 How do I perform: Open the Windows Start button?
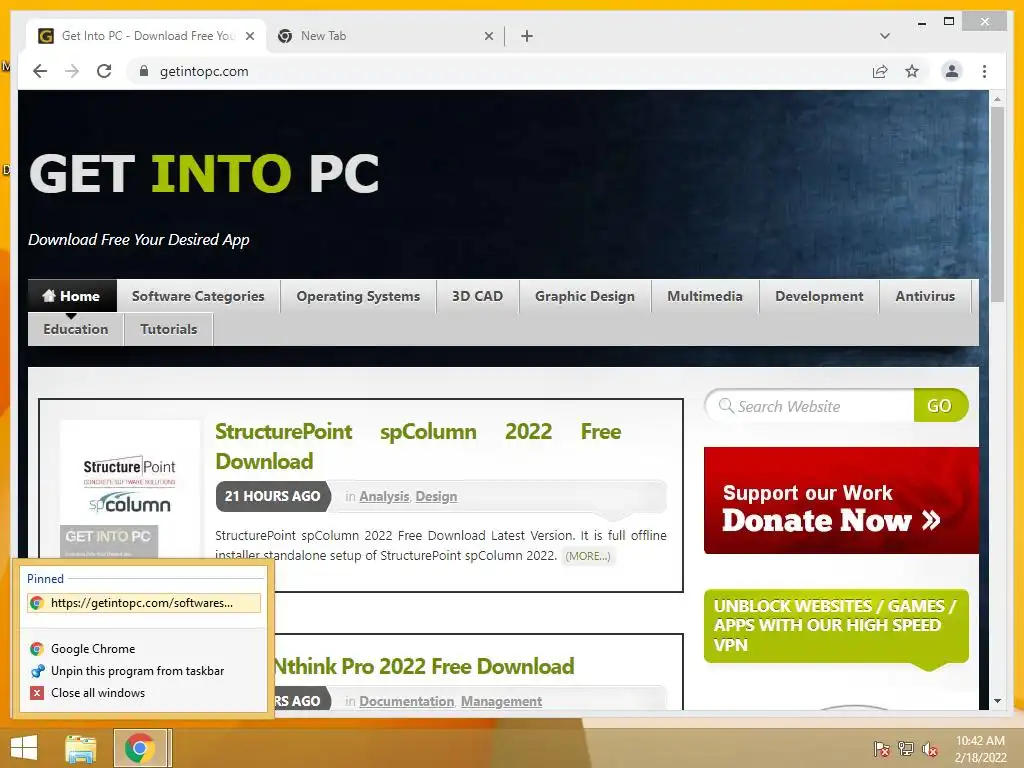tap(24, 748)
